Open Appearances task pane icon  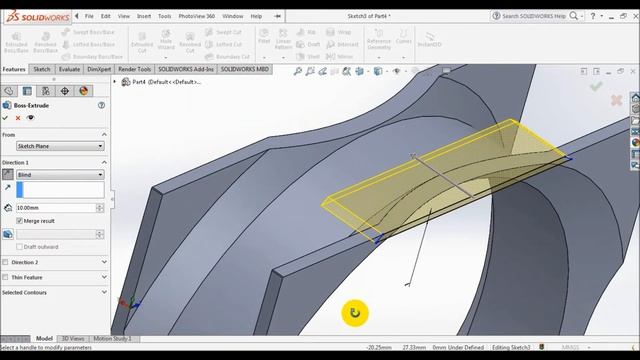pyautogui.click(x=635, y=143)
